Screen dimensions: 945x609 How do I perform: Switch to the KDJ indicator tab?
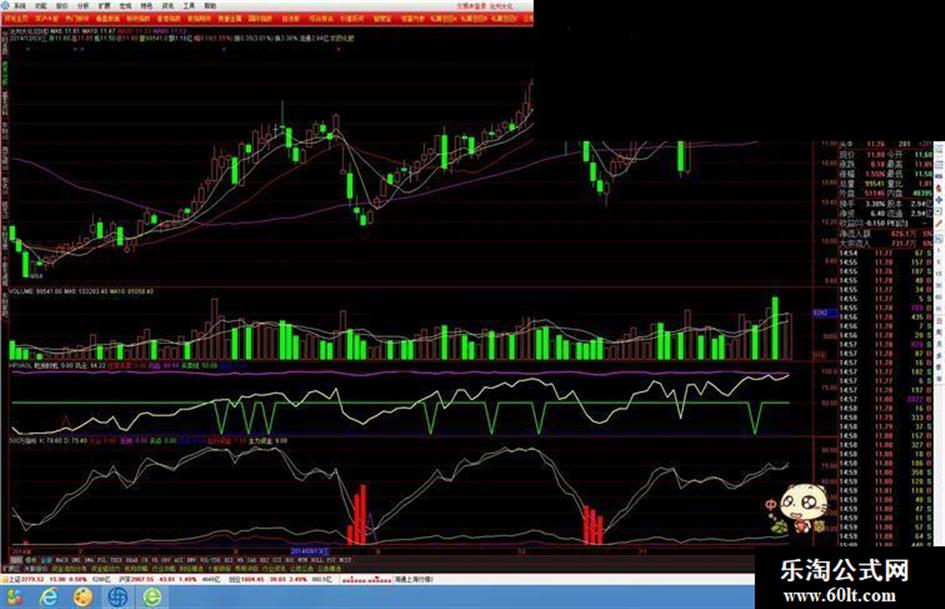tap(263, 560)
